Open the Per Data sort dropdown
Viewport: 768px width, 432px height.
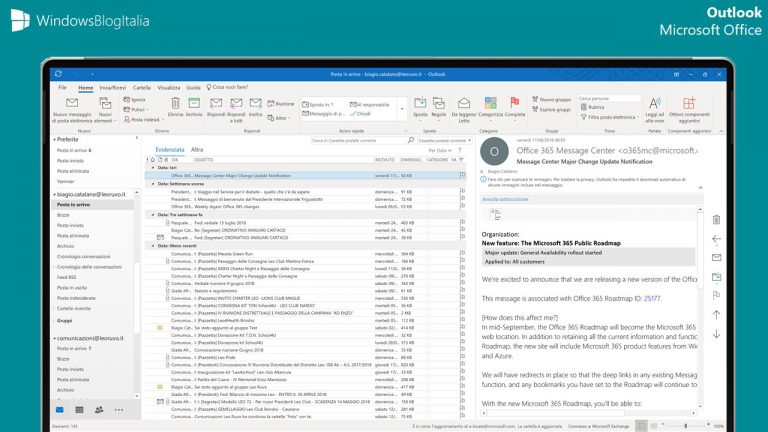(x=440, y=150)
